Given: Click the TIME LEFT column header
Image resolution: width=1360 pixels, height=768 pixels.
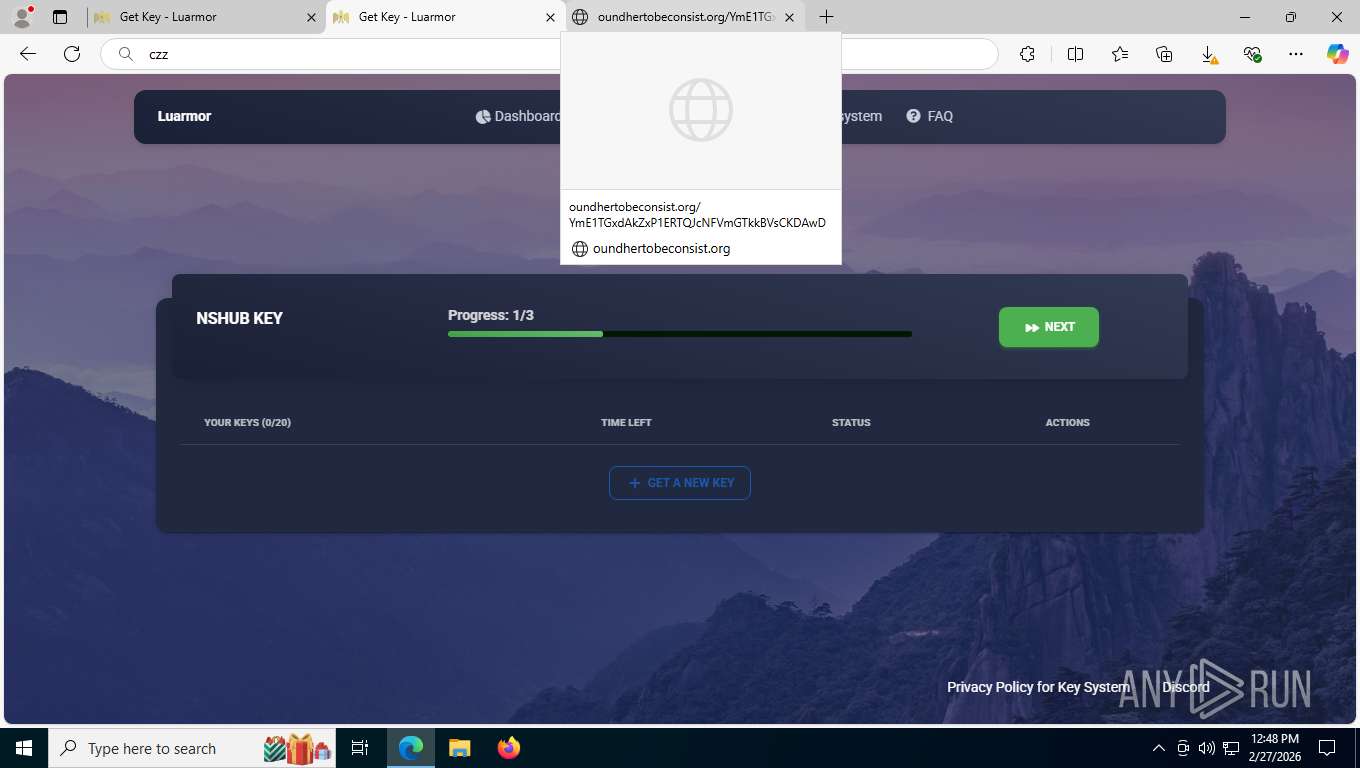Looking at the screenshot, I should pyautogui.click(x=626, y=422).
